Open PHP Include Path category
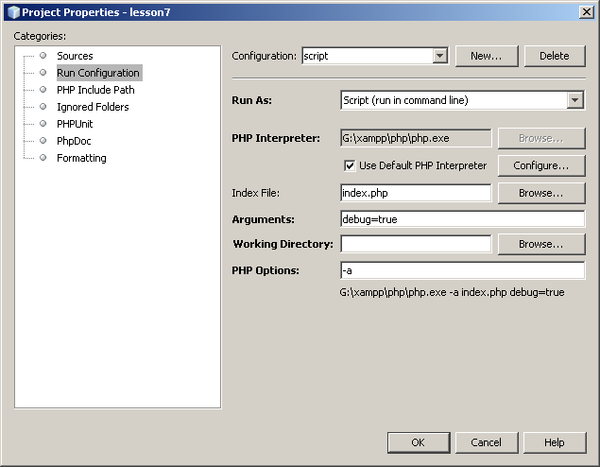The width and height of the screenshot is (600, 467). pyautogui.click(x=95, y=90)
